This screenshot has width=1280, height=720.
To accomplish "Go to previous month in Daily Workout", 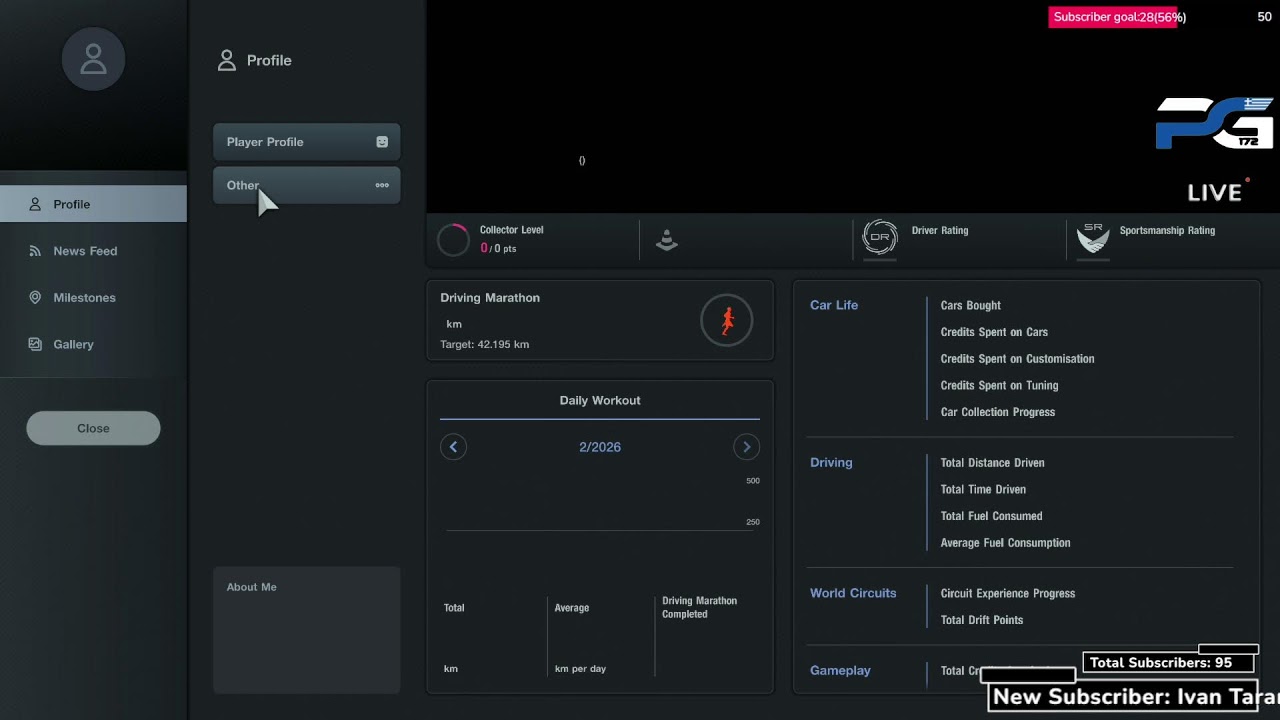I will coord(453,447).
